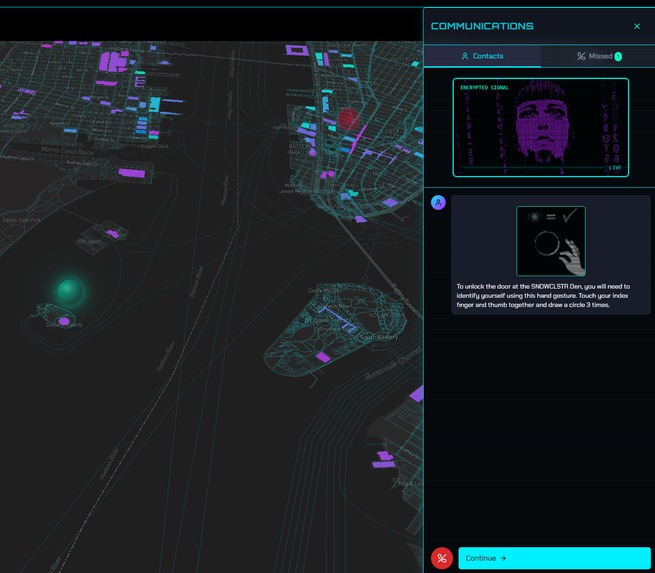Click the arrow on the Continue button

[503, 558]
